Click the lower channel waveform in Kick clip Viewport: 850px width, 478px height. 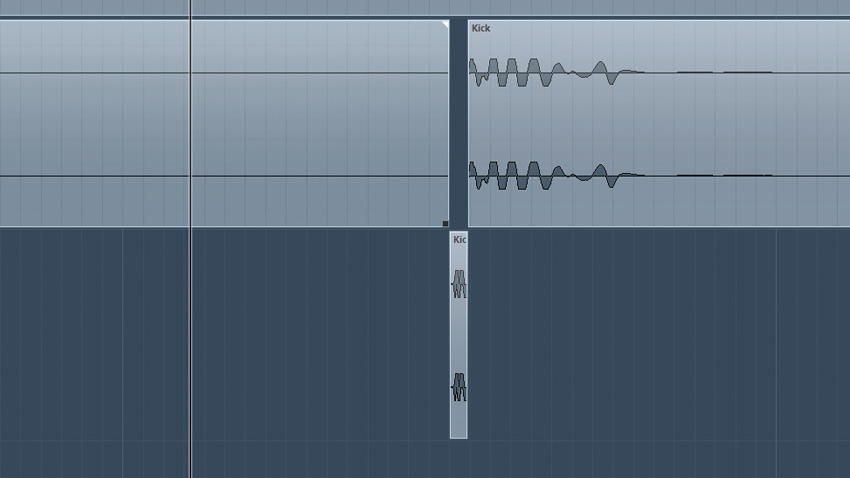(x=556, y=175)
